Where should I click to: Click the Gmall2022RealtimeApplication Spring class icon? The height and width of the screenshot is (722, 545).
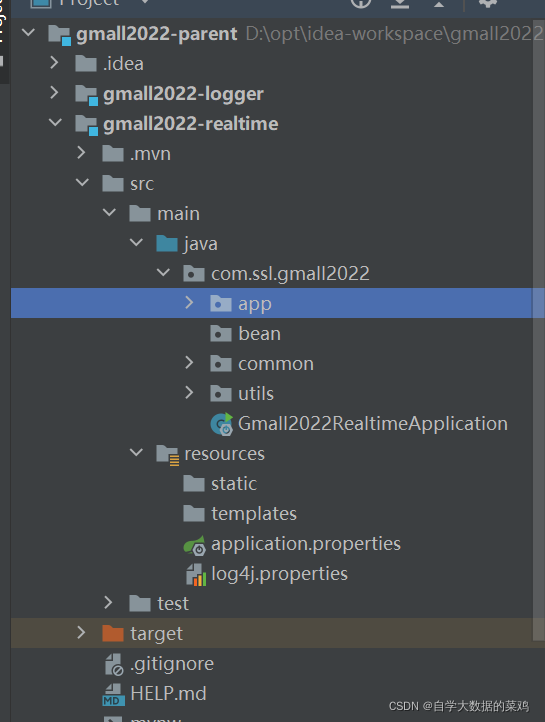tap(222, 424)
